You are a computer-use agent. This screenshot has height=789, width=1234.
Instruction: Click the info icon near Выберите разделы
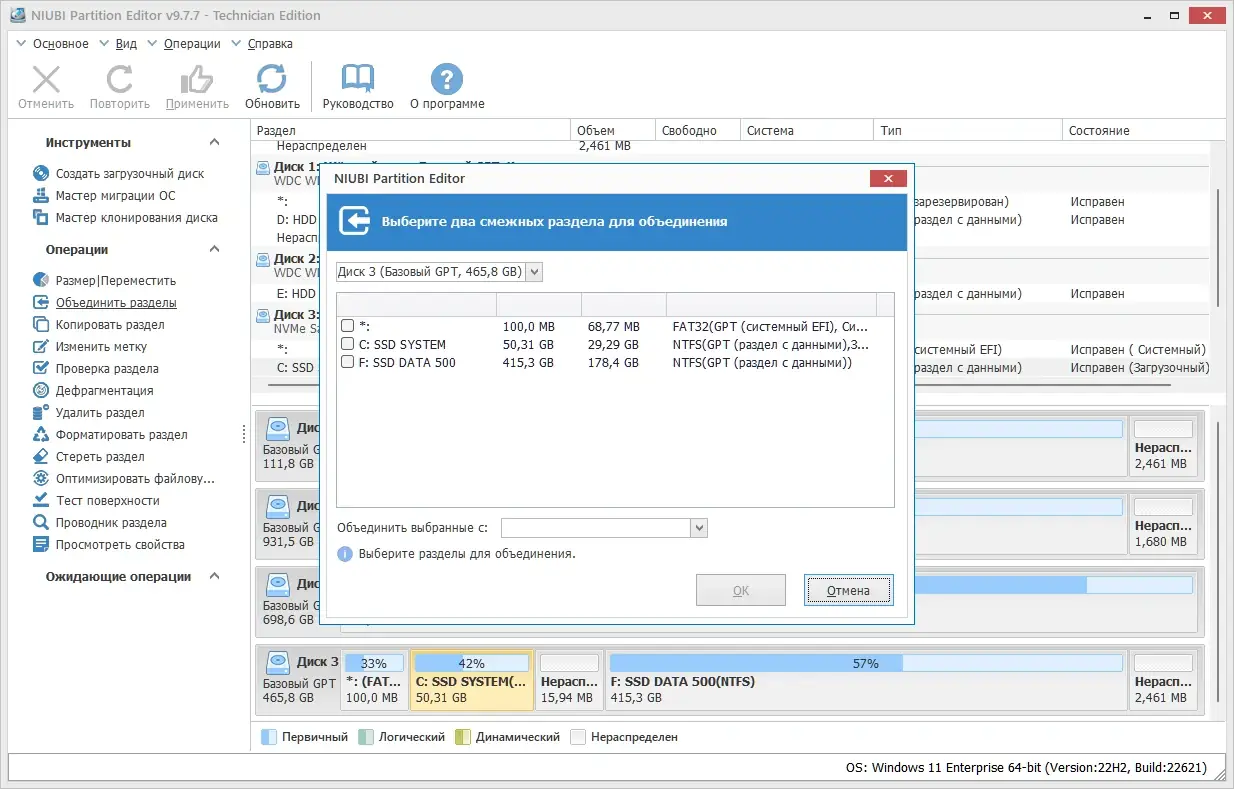pos(345,553)
